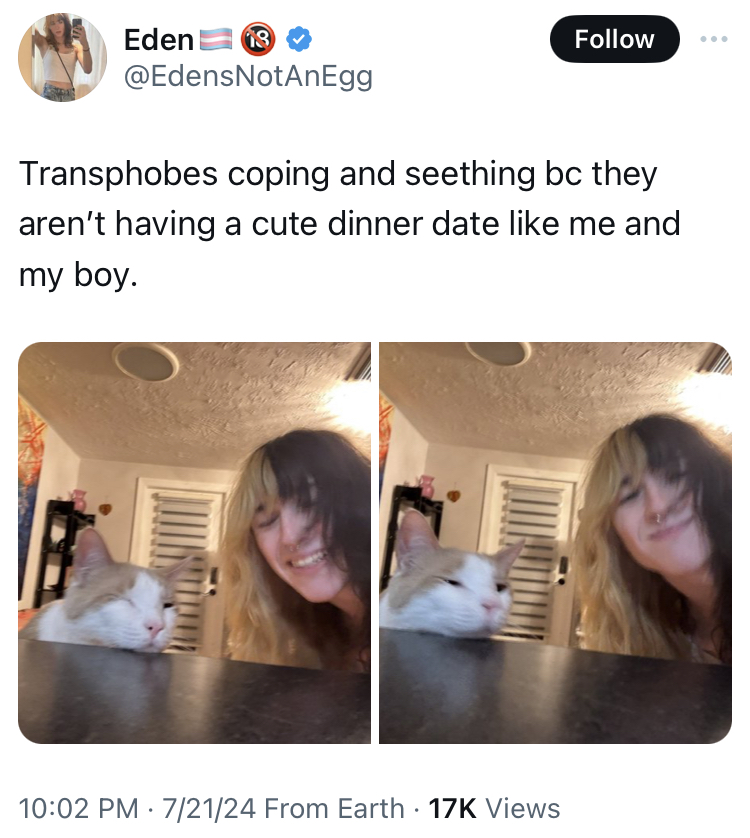Image resolution: width=750 pixels, height=838 pixels.
Task: Open the left photo with smiling teeth
Action: point(194,542)
